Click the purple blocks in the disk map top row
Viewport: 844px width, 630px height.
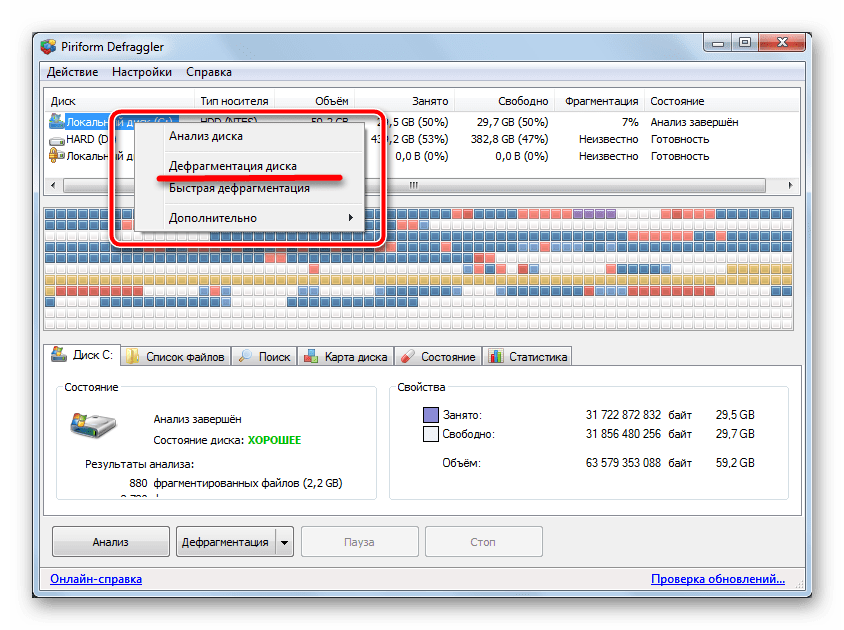594,214
